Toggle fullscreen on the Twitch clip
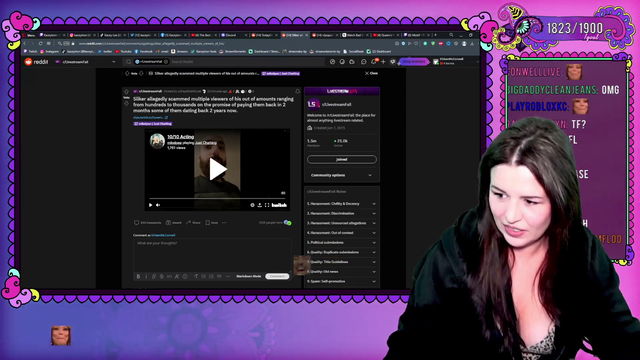640x360 pixels. click(267, 205)
